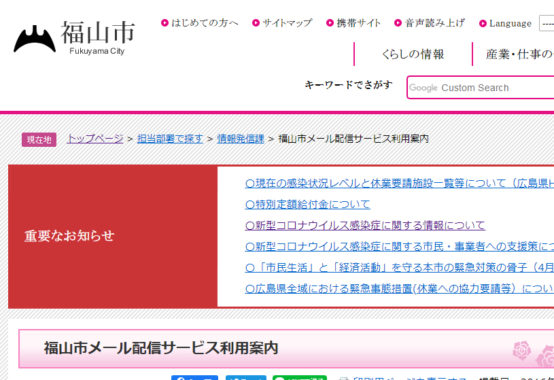Open 担当部署で探す breadcrumb link

(x=170, y=139)
